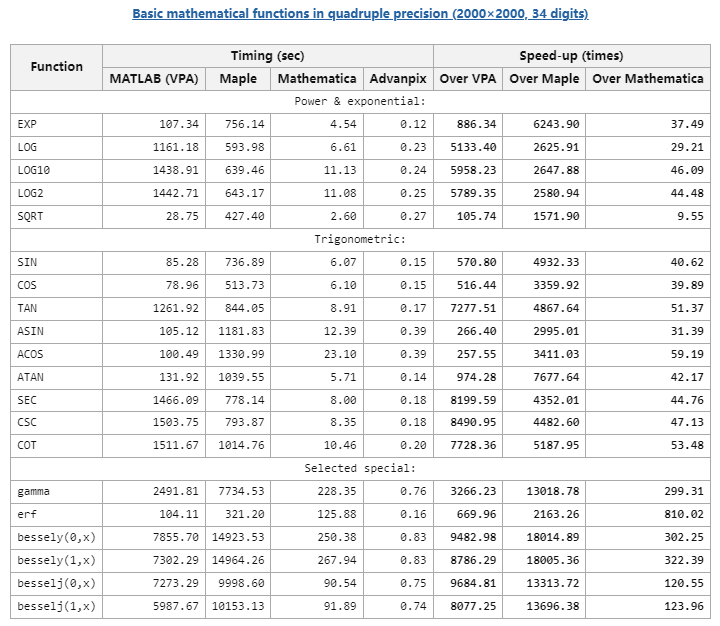The height and width of the screenshot is (626, 720).
Task: Click the SEC function row label
Action: [27, 400]
